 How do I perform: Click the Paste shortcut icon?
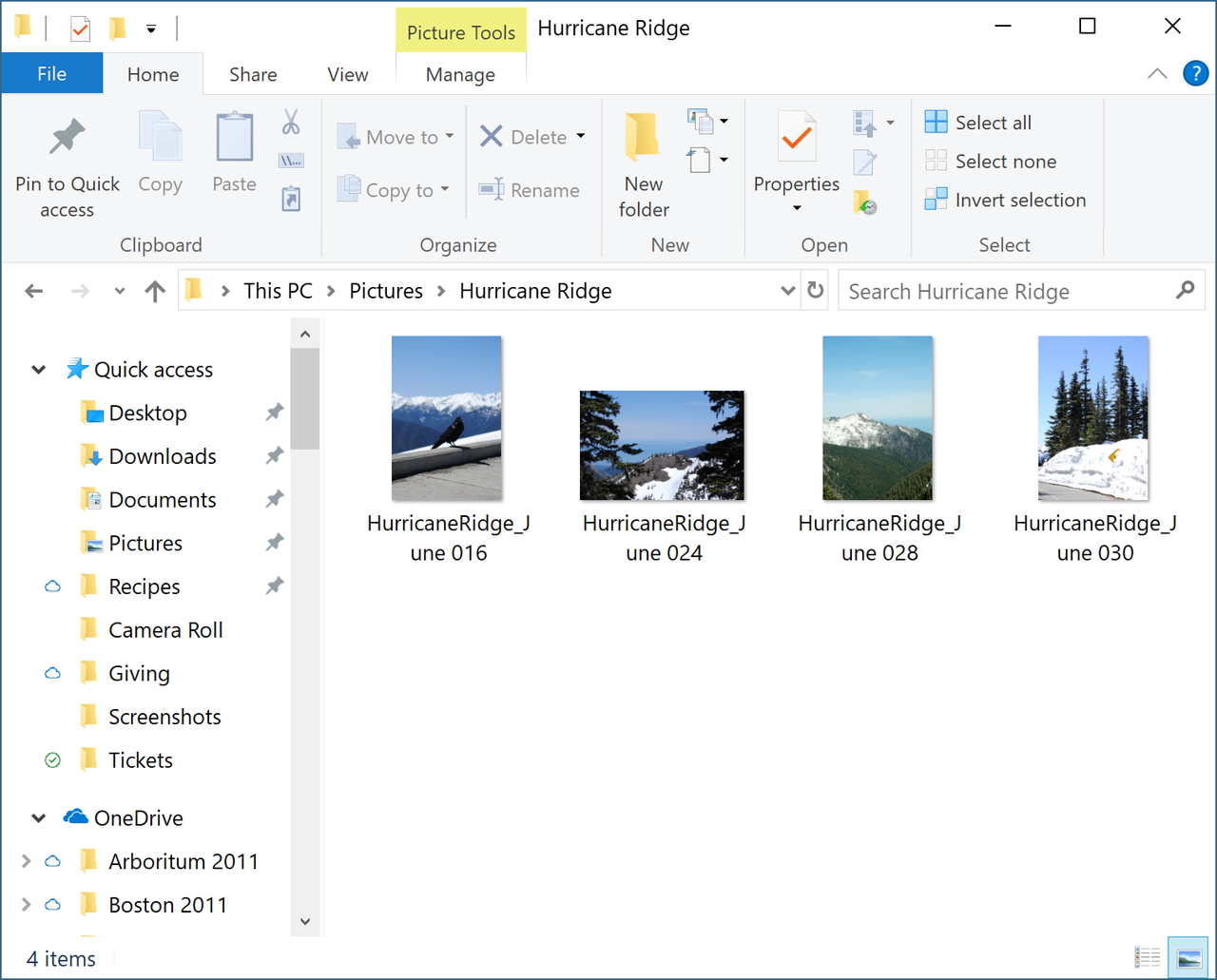pyautogui.click(x=290, y=198)
